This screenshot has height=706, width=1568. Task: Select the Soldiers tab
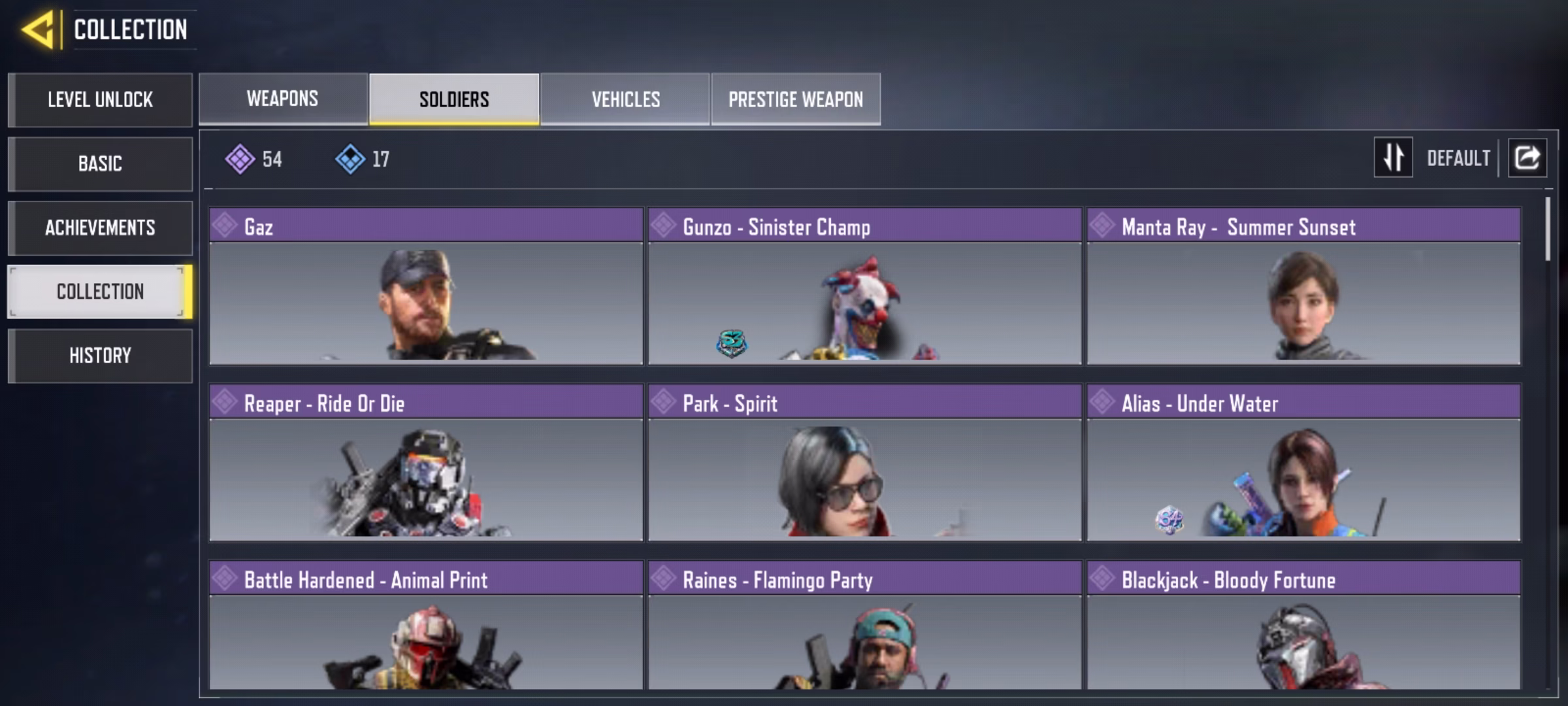454,99
